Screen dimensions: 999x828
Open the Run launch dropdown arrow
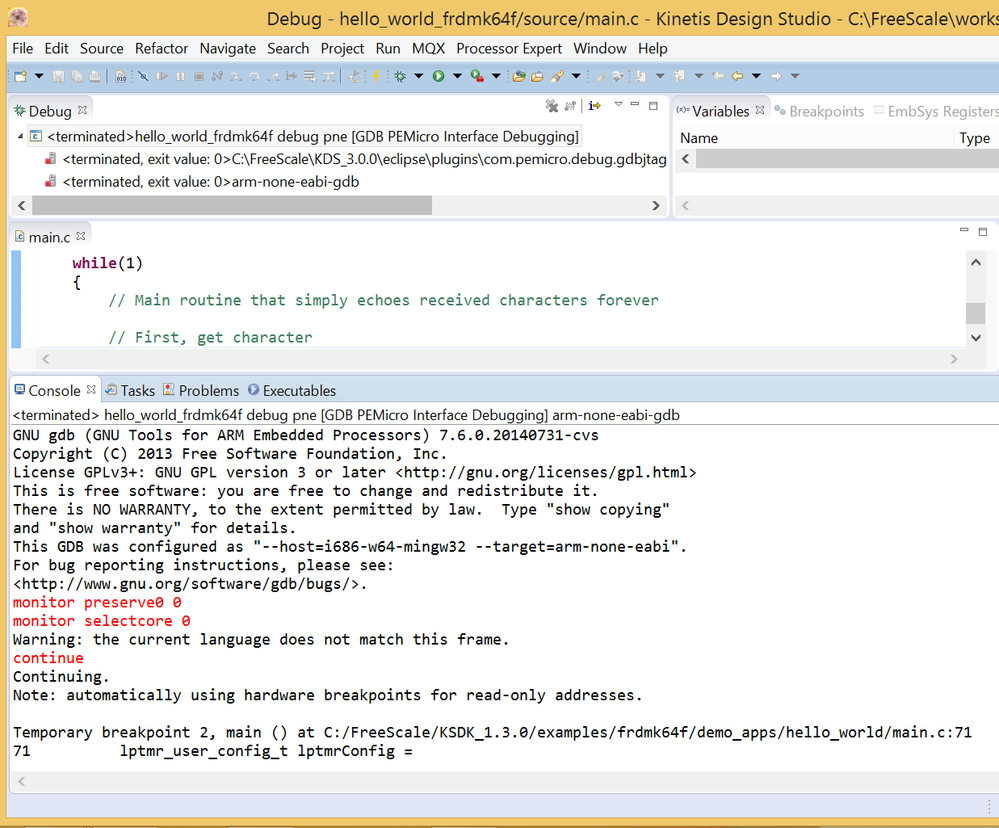pyautogui.click(x=457, y=76)
